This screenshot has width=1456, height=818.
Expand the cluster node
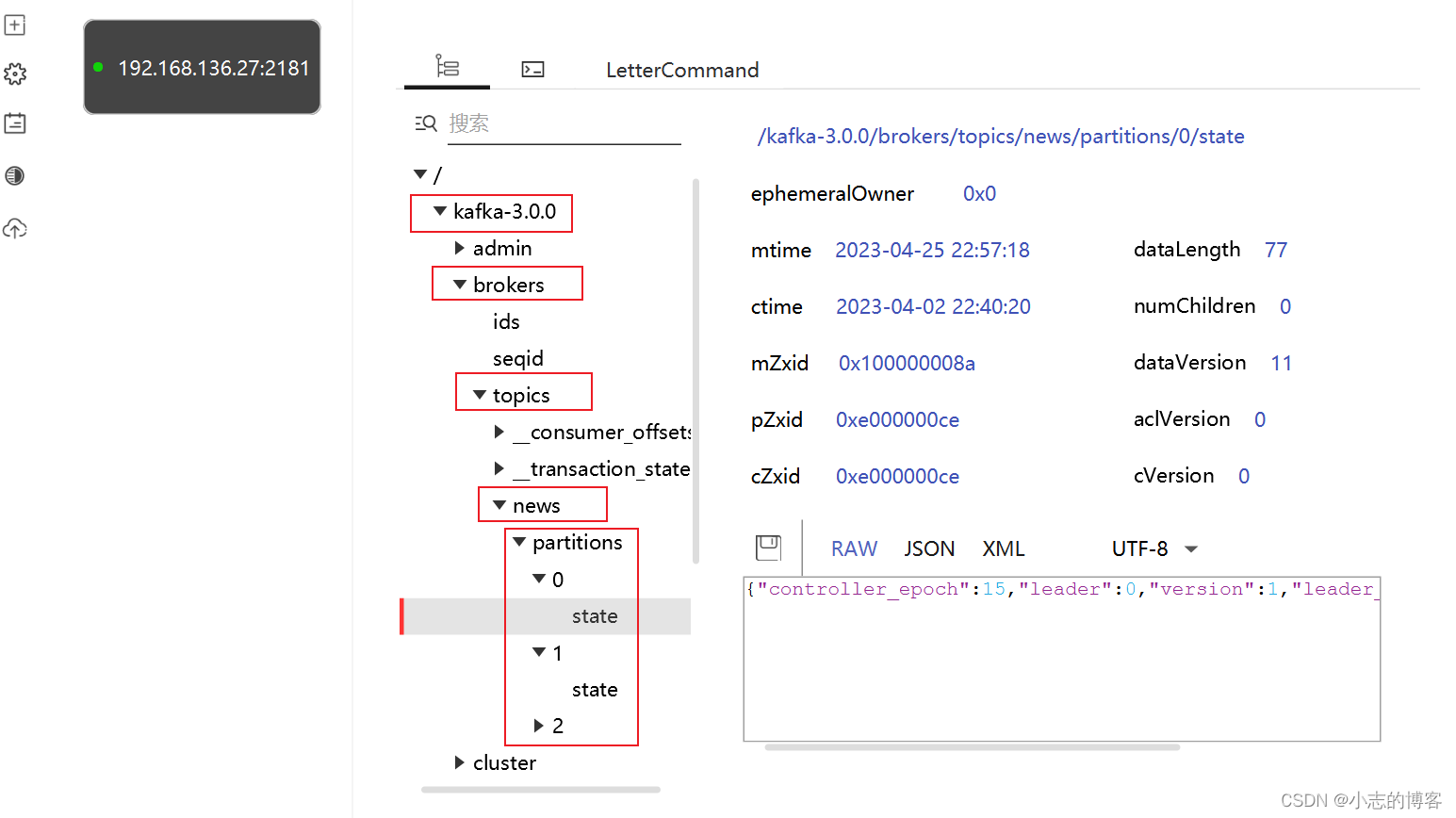pos(460,762)
